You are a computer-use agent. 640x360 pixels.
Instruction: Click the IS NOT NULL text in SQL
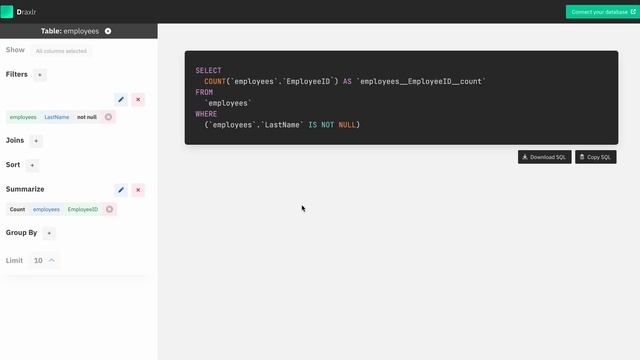pos(332,125)
